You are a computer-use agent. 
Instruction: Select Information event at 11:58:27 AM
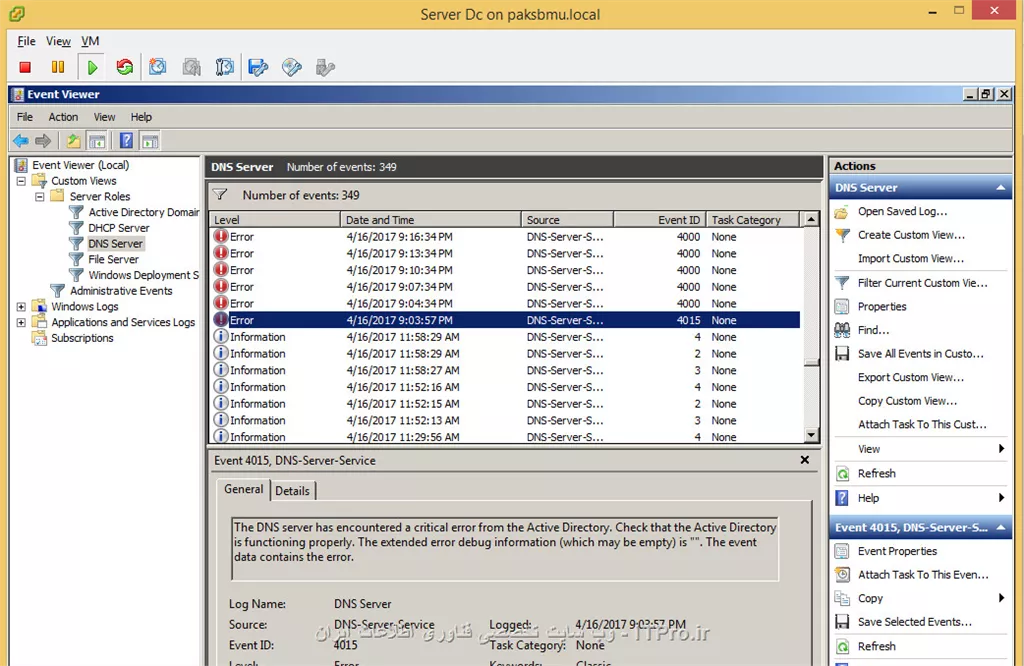(505, 370)
